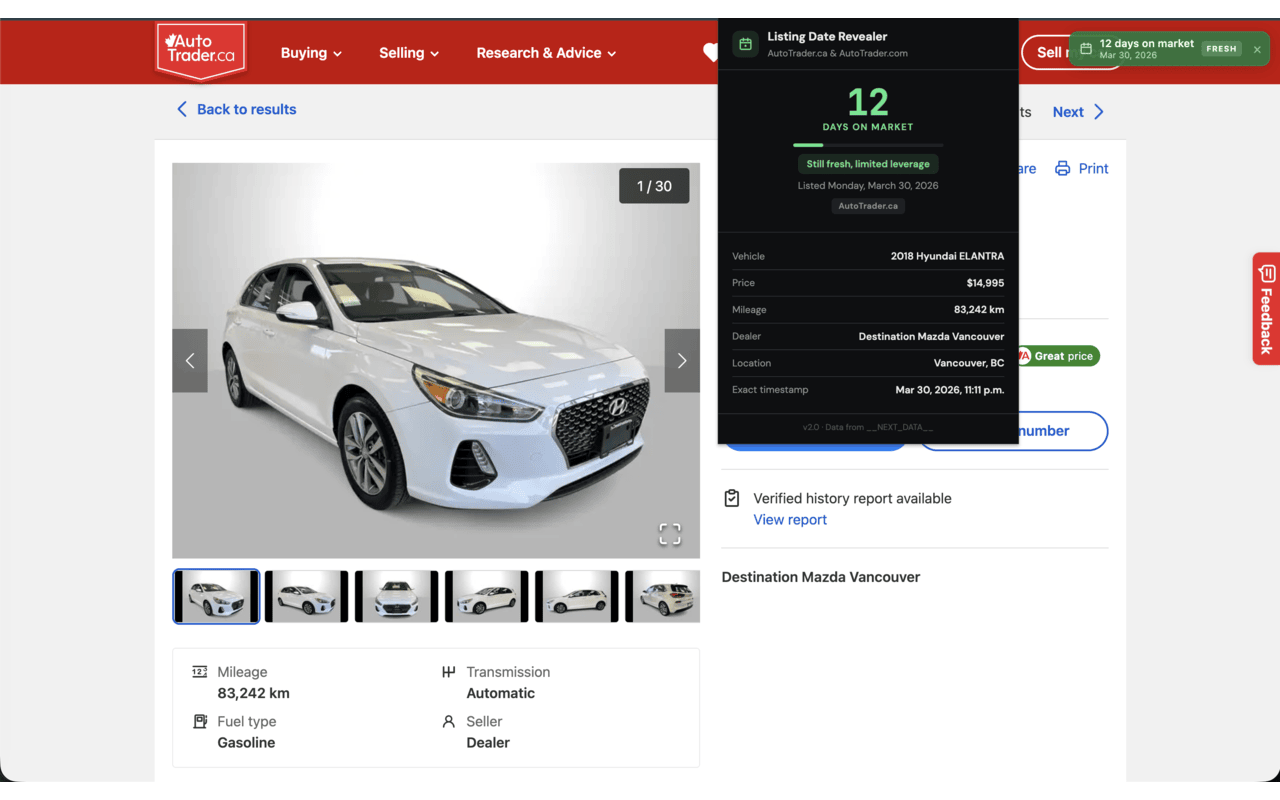Click the transmission gear icon
This screenshot has height=800, width=1280.
pyautogui.click(x=449, y=672)
